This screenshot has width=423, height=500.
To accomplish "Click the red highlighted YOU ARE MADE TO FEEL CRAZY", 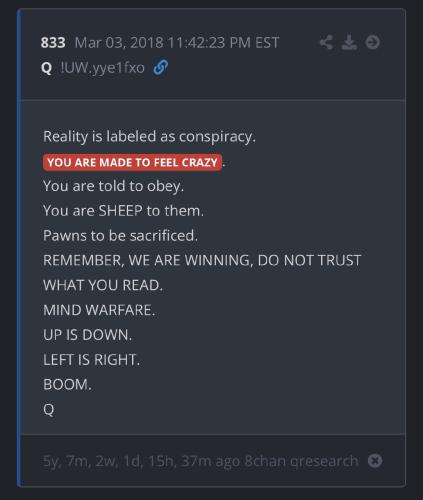I will (132, 163).
